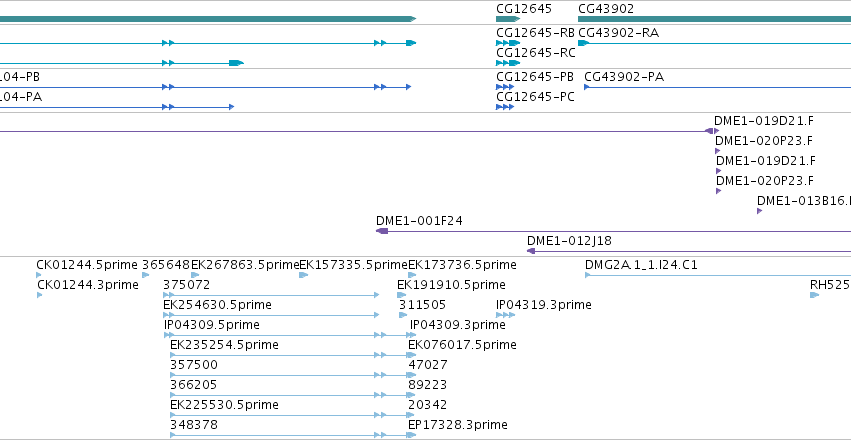Select the IP04309.5prime label

tap(212, 325)
